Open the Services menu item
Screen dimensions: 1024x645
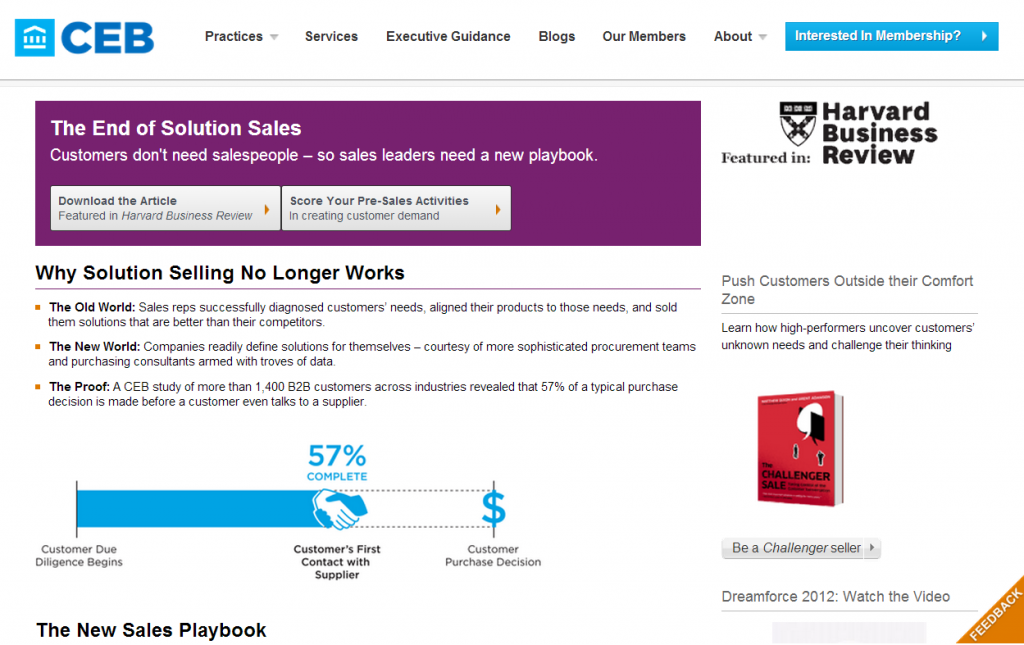point(331,37)
